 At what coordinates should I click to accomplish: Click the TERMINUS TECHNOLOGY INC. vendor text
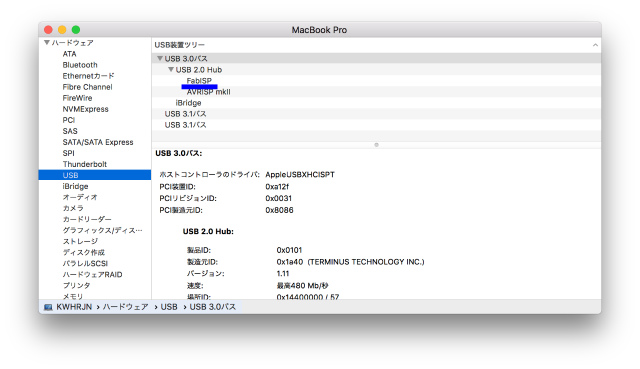point(366,262)
